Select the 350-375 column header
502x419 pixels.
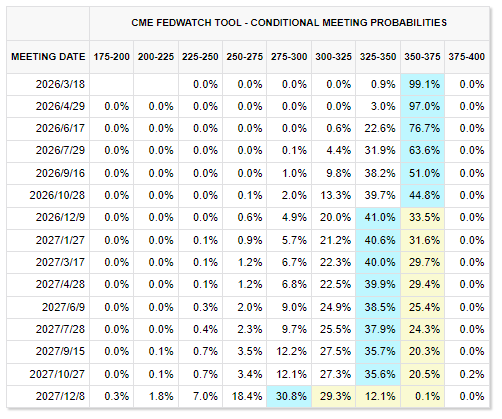tap(422, 57)
